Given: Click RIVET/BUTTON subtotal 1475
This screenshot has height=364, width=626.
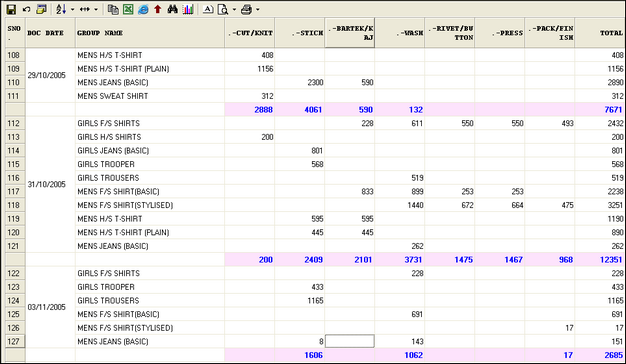Looking at the screenshot, I should coord(464,260).
